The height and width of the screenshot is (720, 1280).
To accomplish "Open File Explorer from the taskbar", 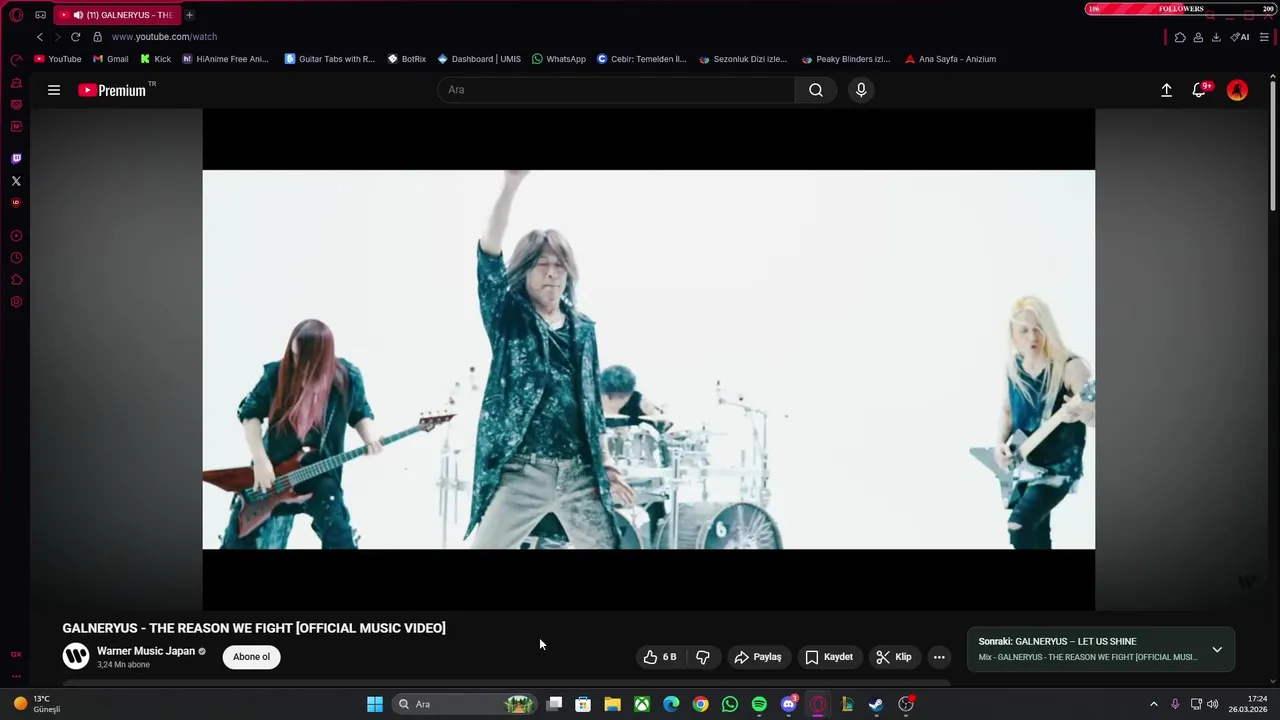I will (612, 704).
